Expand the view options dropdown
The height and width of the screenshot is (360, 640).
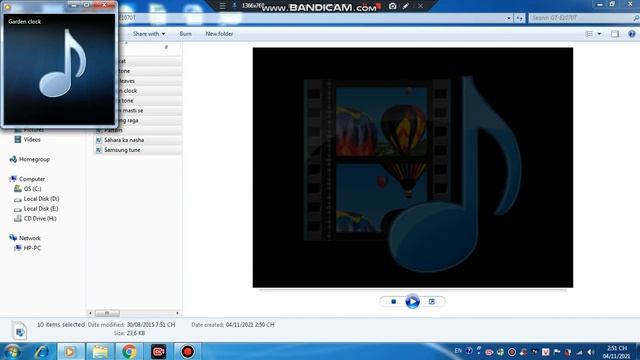point(599,34)
